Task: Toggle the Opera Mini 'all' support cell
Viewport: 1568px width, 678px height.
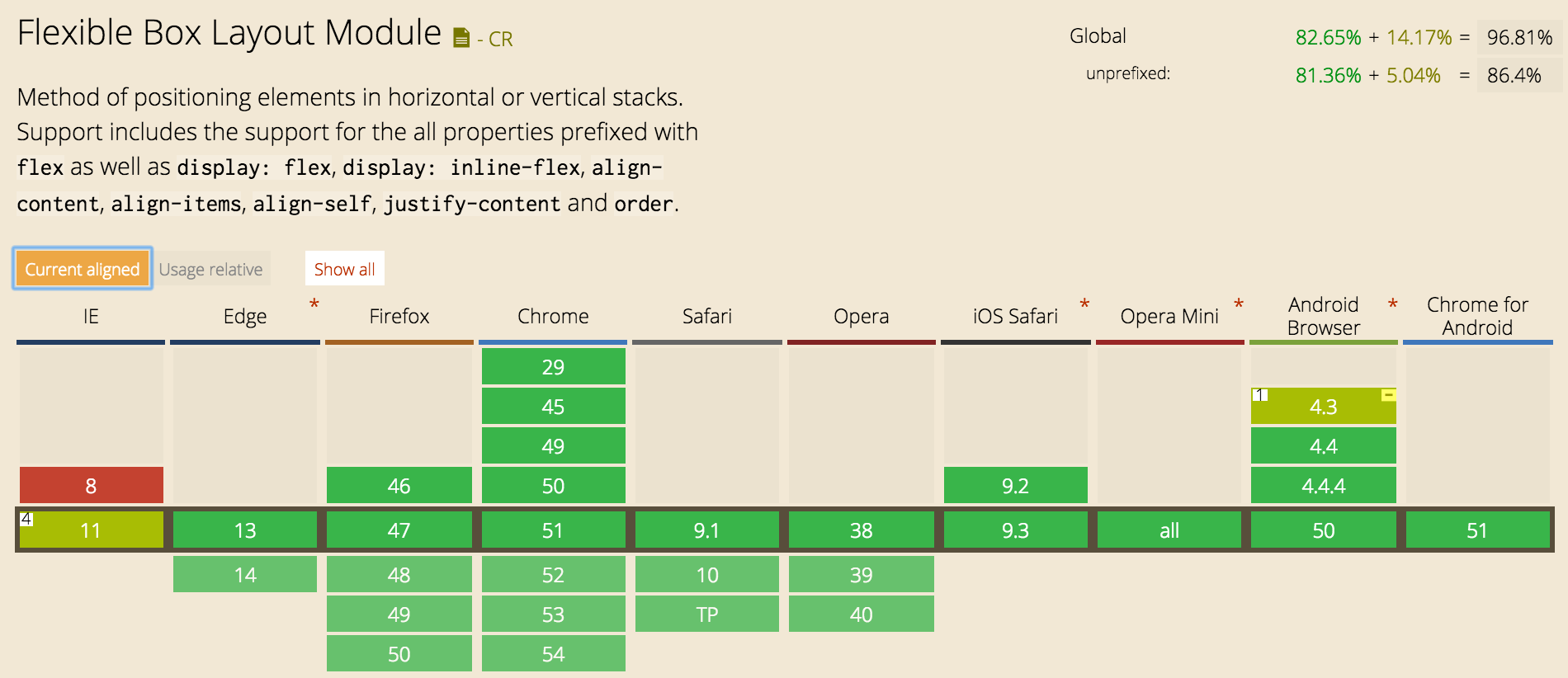Action: click(x=1169, y=530)
